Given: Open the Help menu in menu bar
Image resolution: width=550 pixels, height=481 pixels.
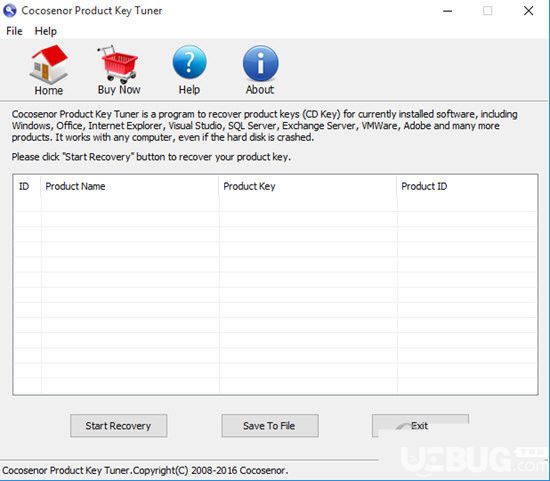Looking at the screenshot, I should 46,31.
